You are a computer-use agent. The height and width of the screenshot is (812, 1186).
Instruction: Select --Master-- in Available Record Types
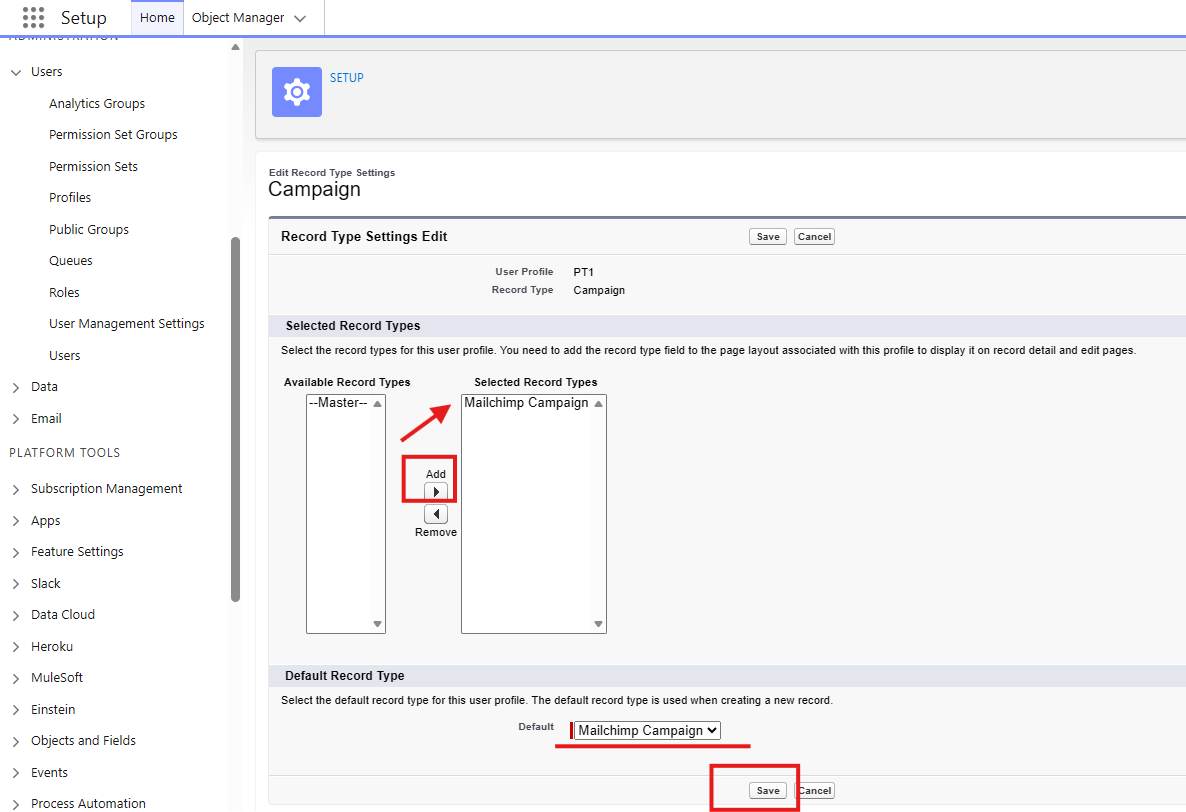[338, 403]
